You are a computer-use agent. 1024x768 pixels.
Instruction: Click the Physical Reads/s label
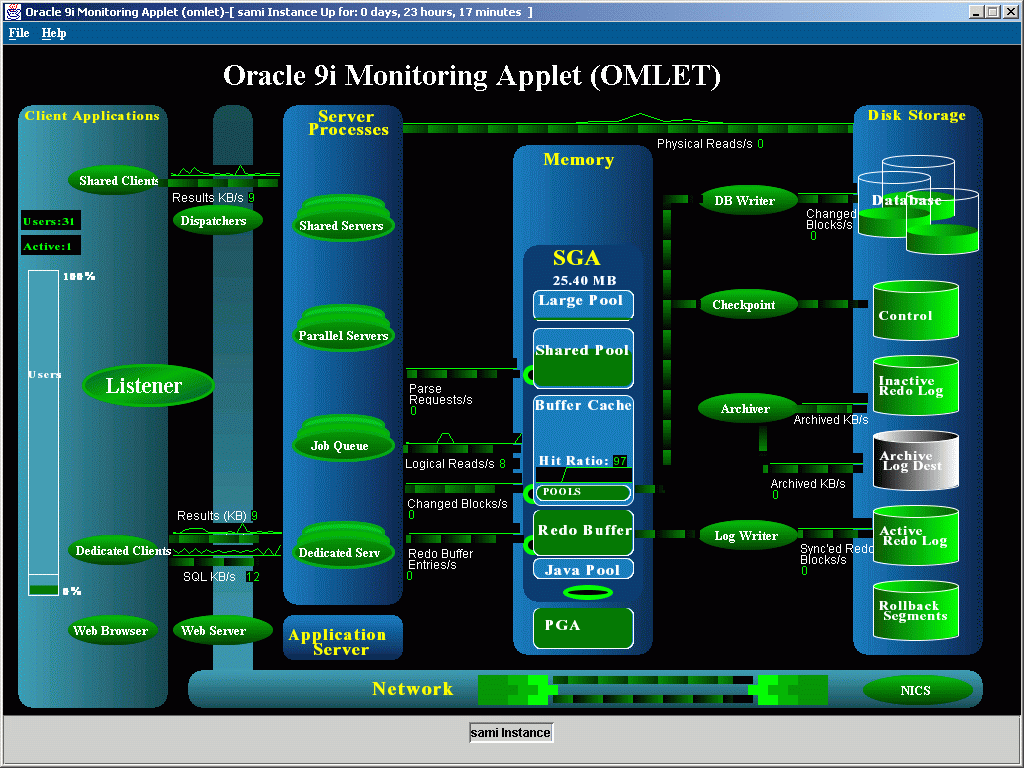705,144
